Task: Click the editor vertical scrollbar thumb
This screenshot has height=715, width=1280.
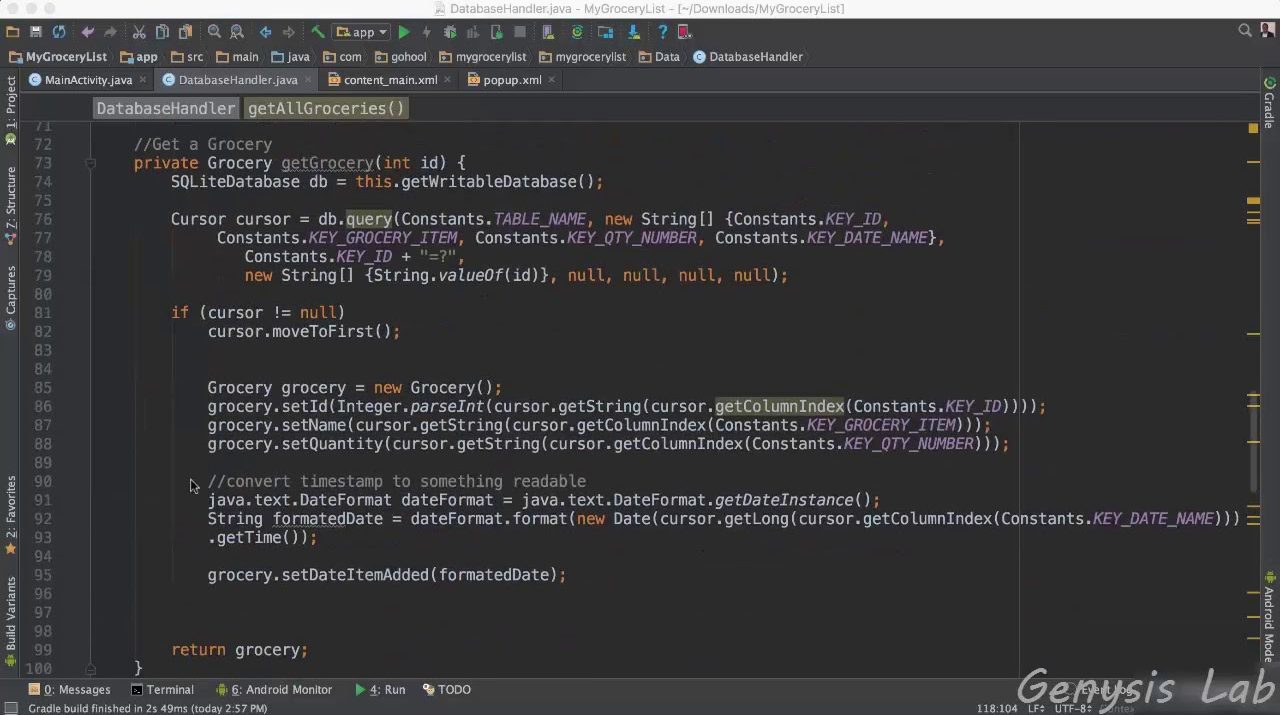Action: pos(1253,440)
